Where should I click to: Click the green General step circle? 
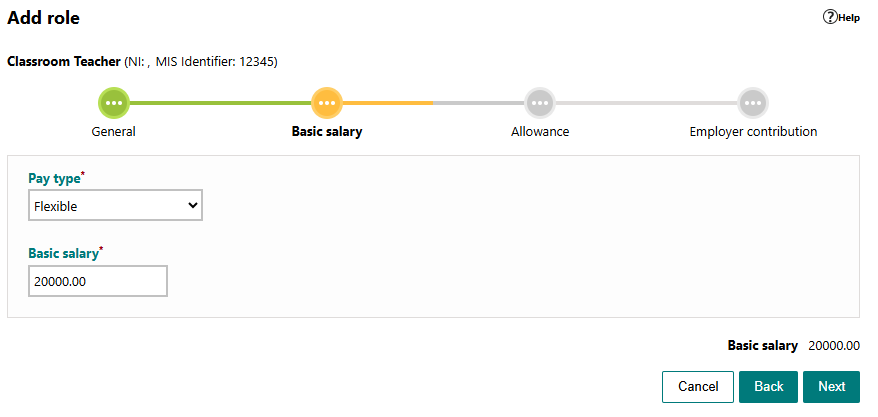[x=114, y=103]
